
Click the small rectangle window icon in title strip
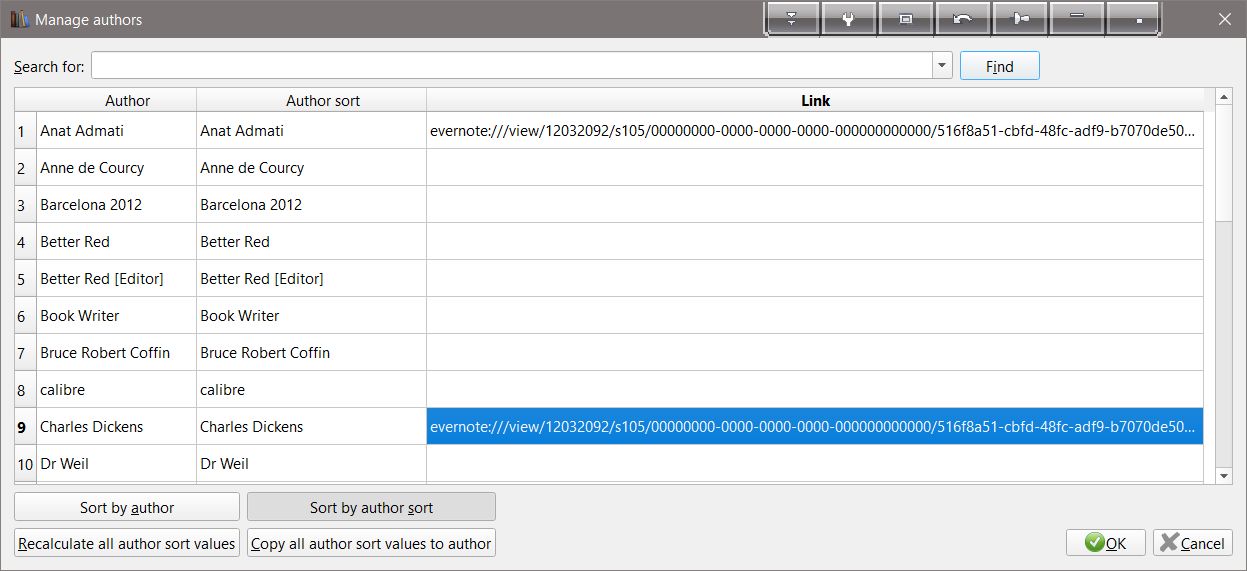tap(906, 18)
